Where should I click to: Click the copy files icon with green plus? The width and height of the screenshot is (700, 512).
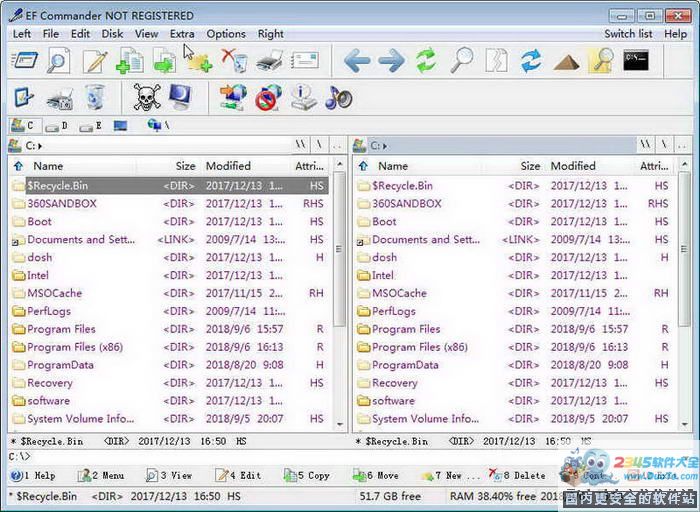tap(130, 61)
